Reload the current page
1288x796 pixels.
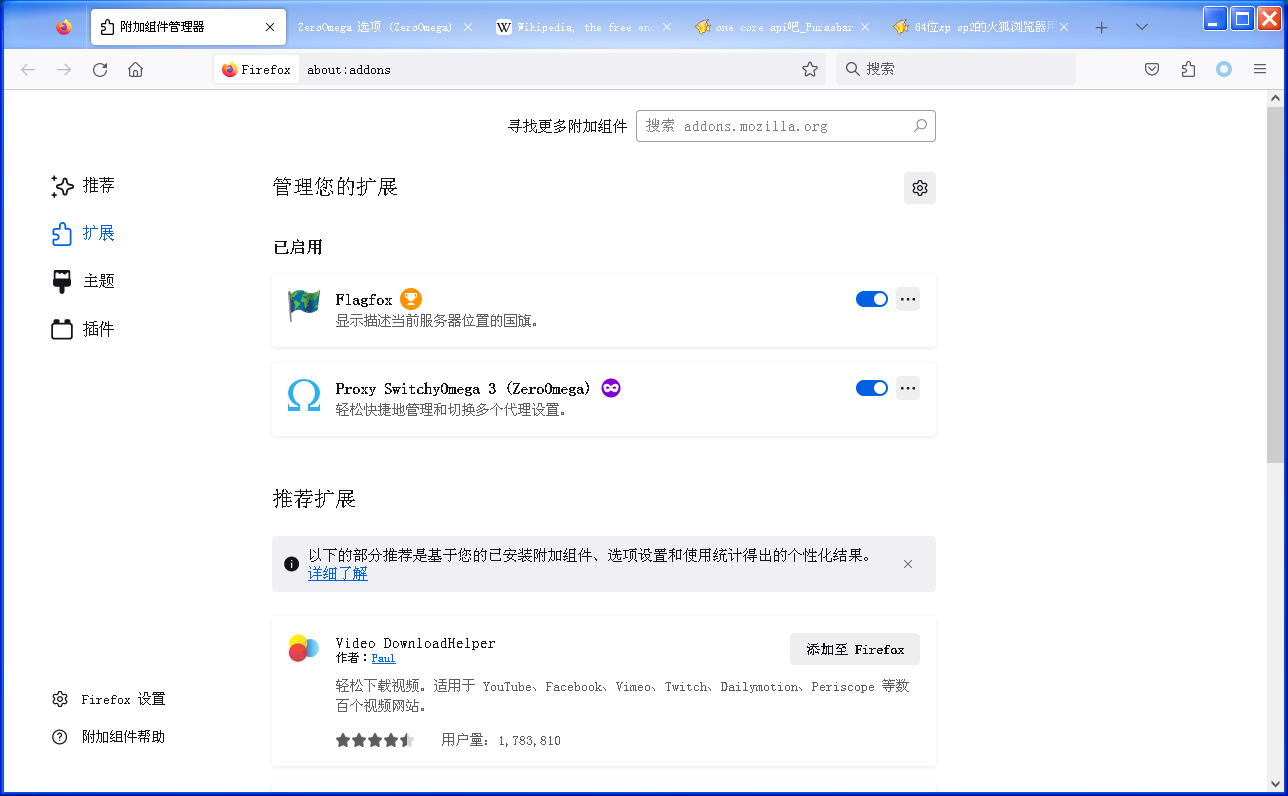coord(100,69)
